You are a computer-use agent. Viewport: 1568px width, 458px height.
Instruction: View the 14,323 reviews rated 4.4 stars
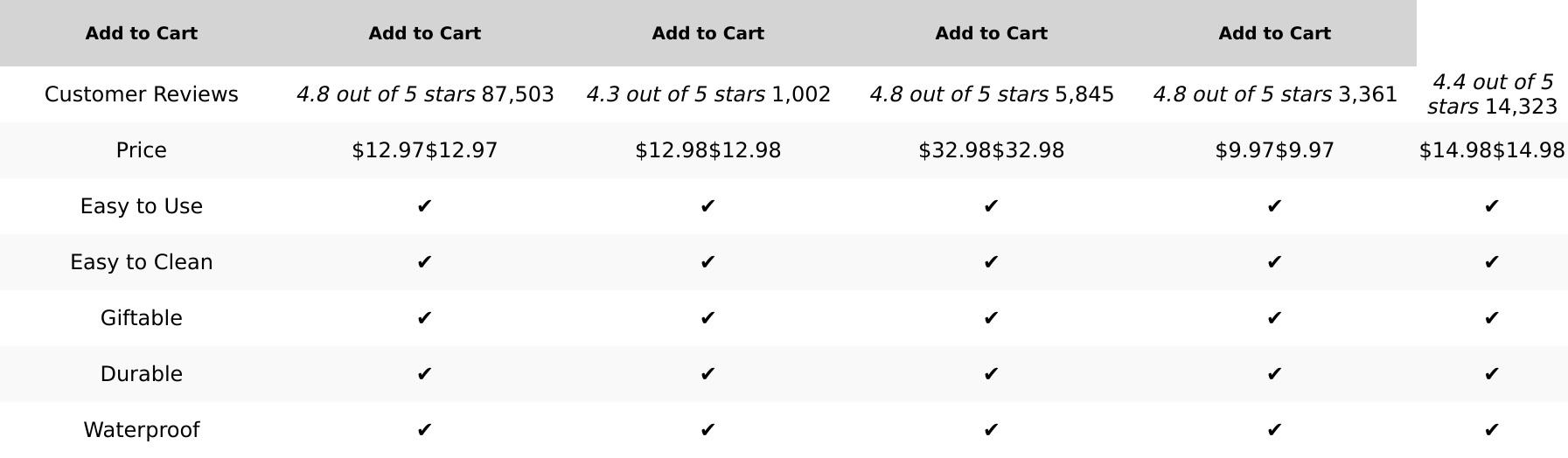coord(1492,94)
